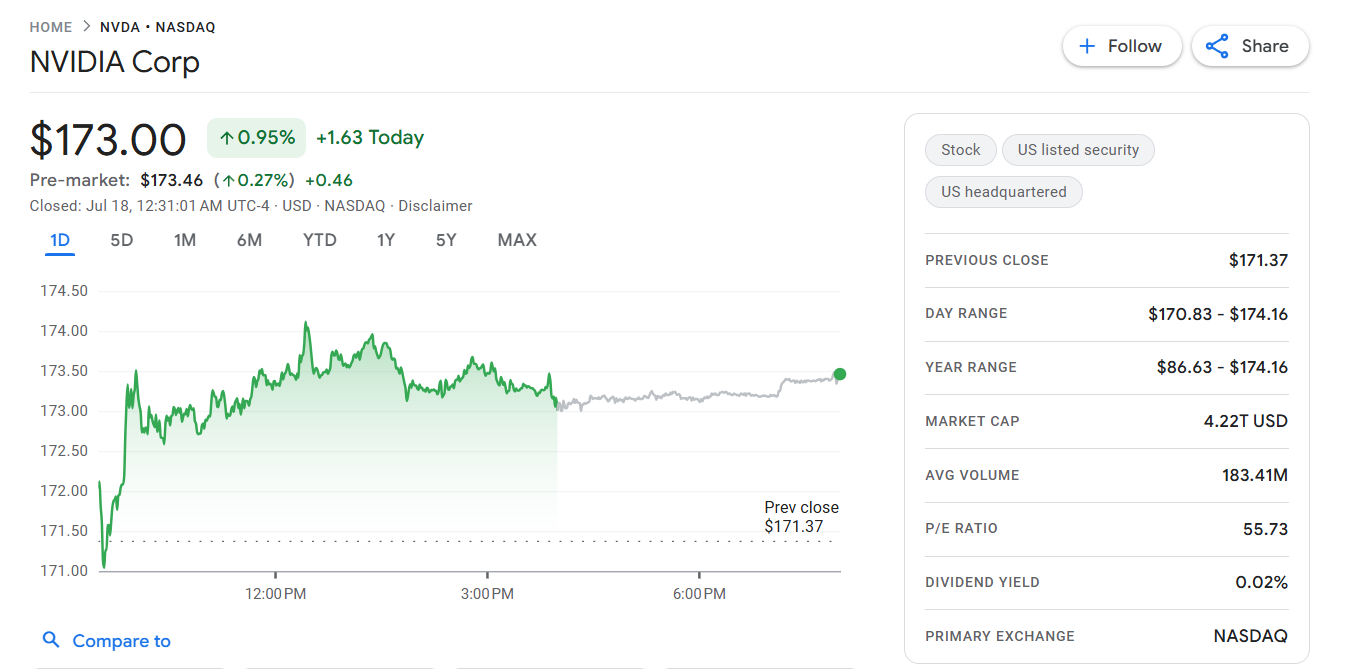Screen dimensions: 1359x669
Task: Click previous close value $171.37 in stats panel
Action: point(1258,260)
